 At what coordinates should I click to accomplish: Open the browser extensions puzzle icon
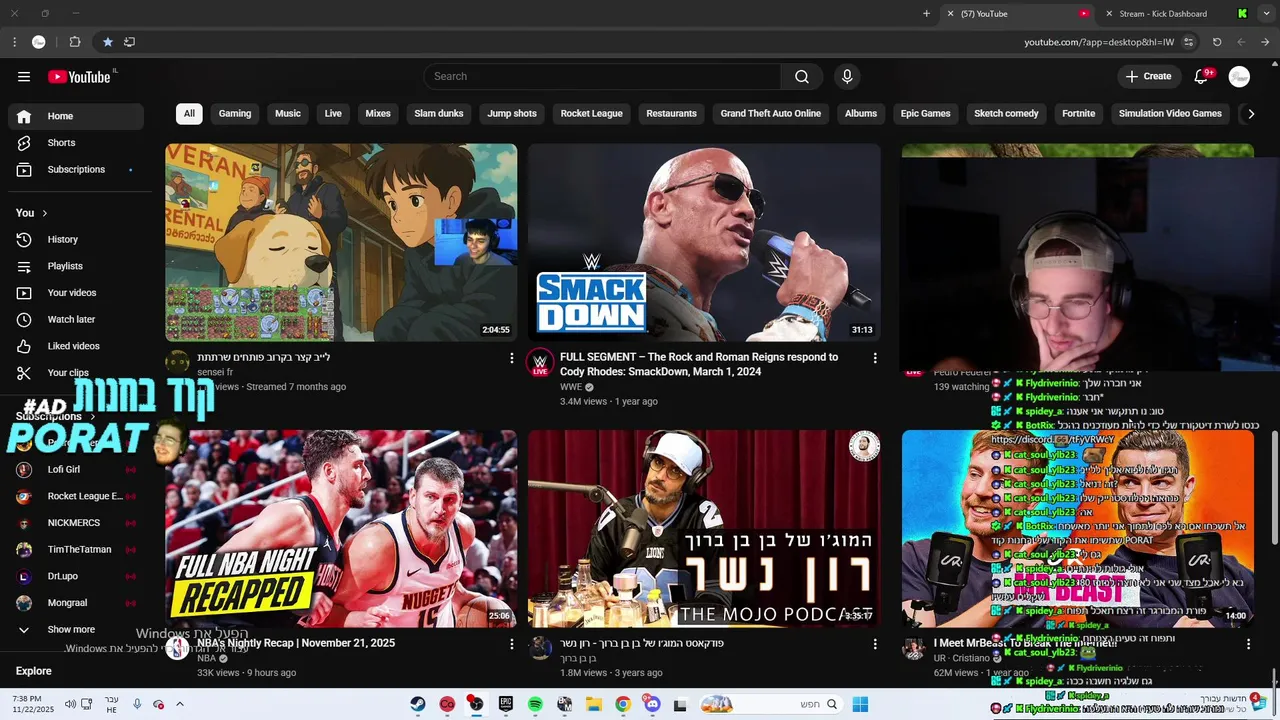[75, 42]
